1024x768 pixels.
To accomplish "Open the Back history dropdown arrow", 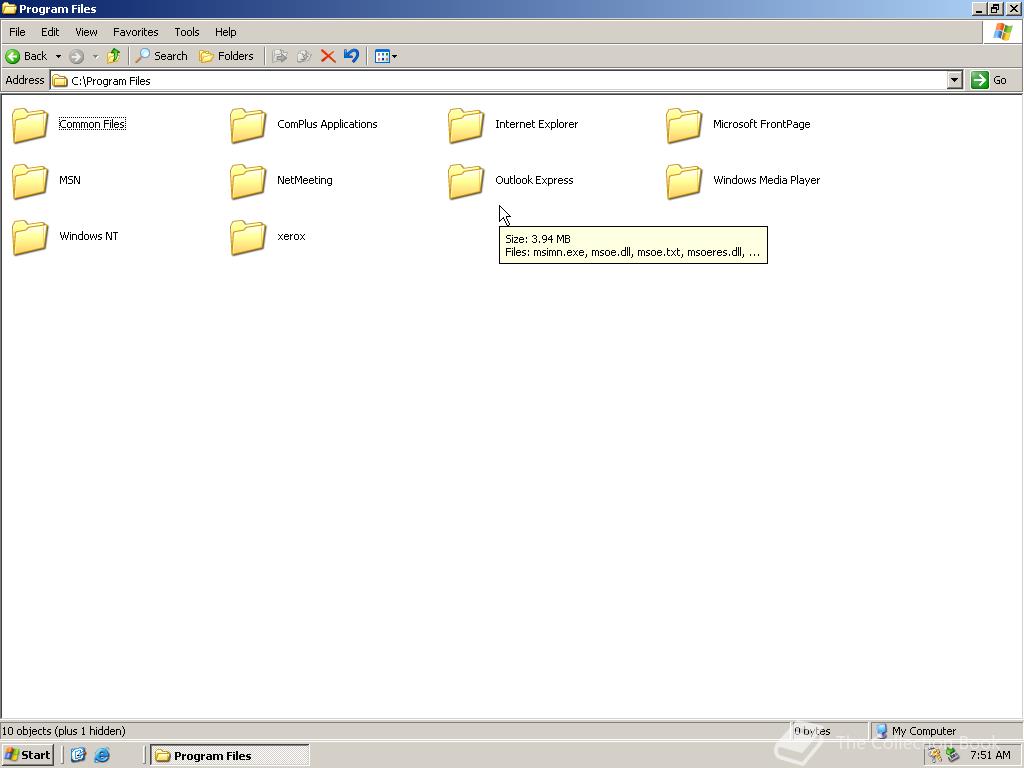I will (x=58, y=56).
